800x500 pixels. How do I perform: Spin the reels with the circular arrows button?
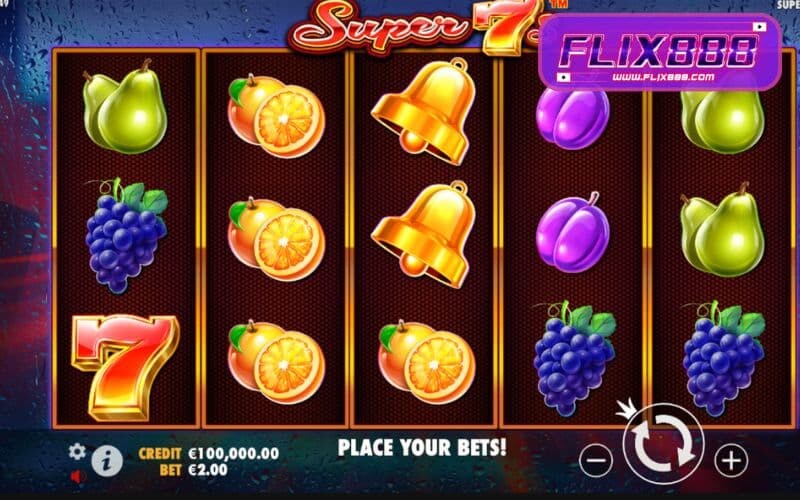pos(663,444)
